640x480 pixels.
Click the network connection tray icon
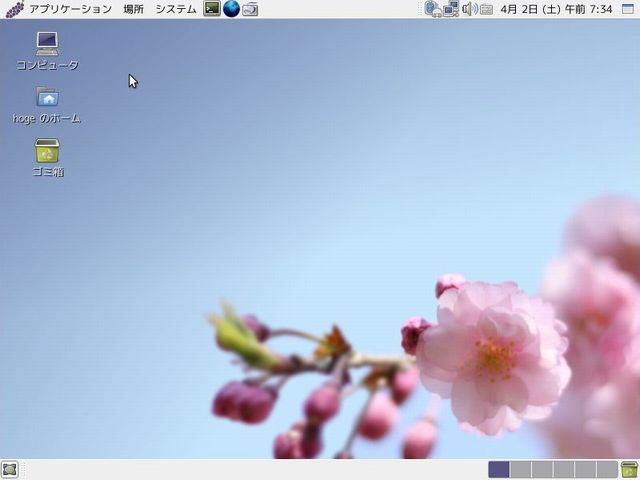tap(451, 9)
